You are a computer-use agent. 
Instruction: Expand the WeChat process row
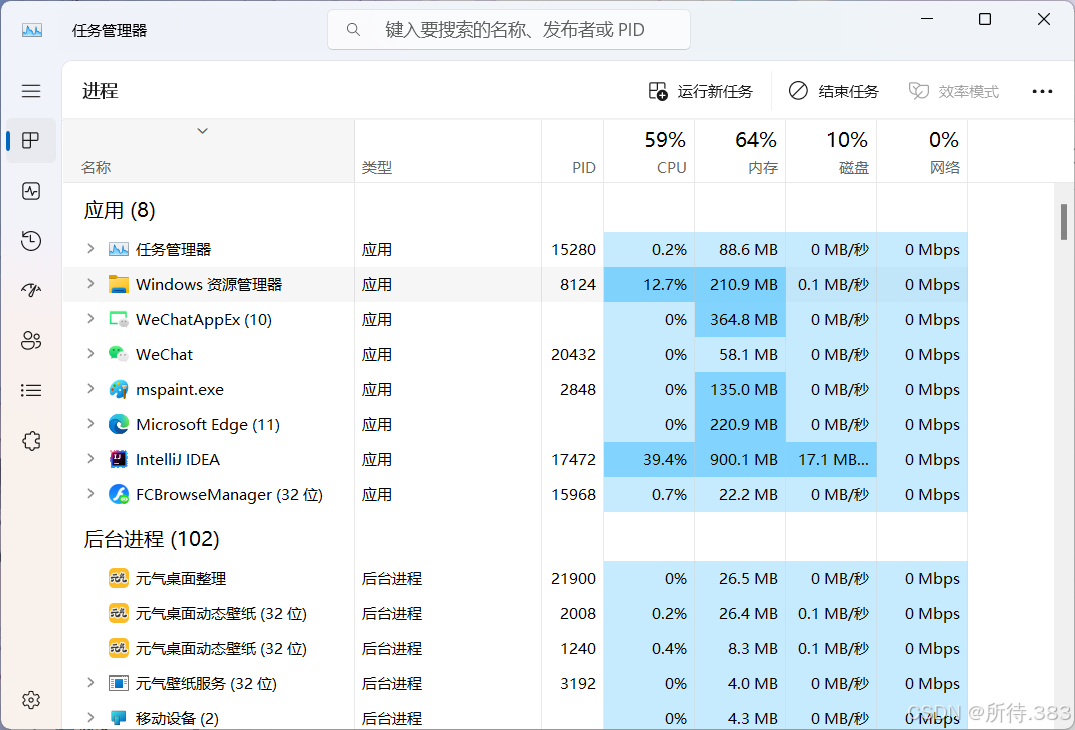coord(90,353)
